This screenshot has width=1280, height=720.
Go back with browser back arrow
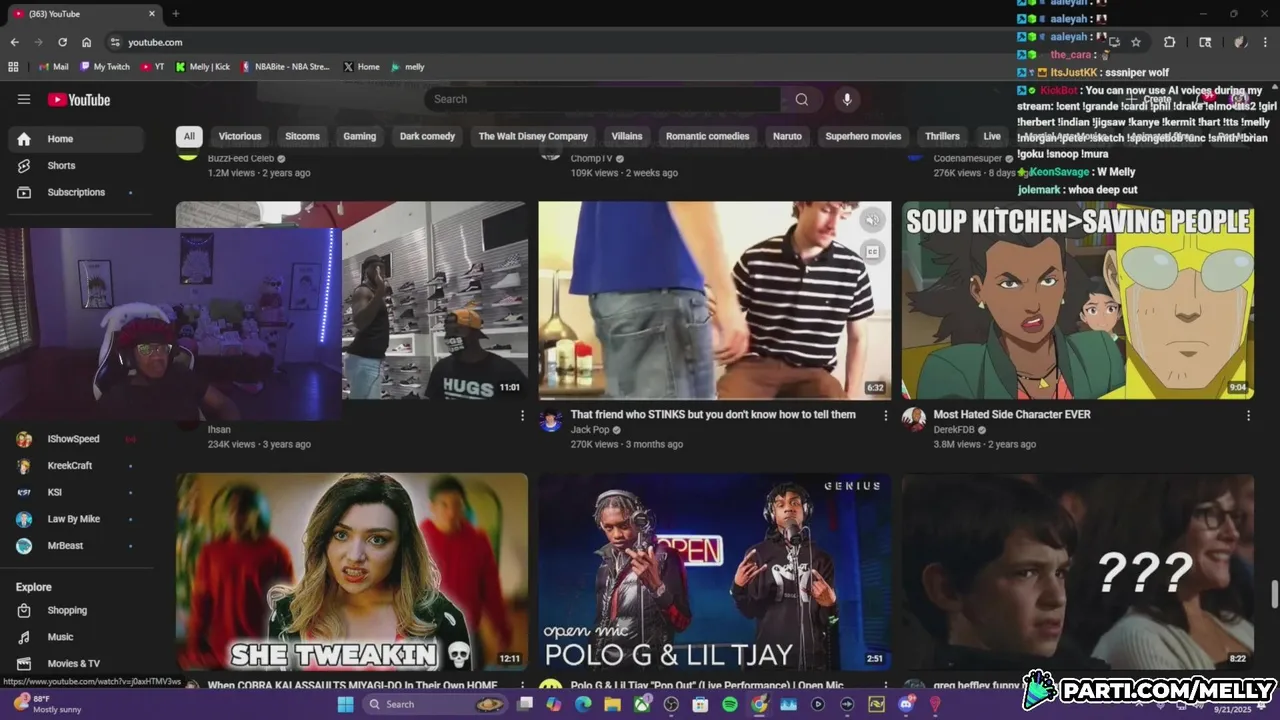click(14, 42)
